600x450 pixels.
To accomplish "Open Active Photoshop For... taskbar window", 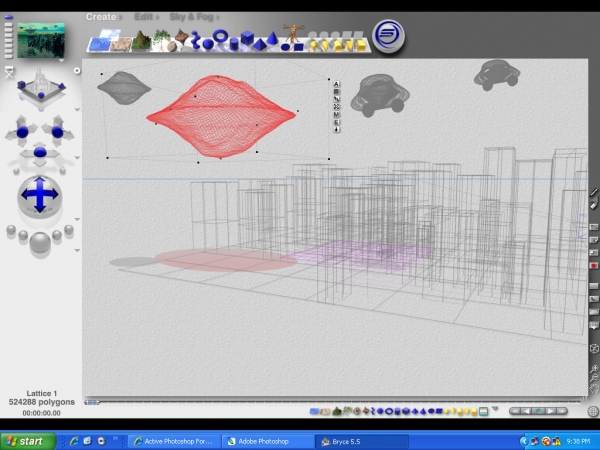I will [174, 441].
